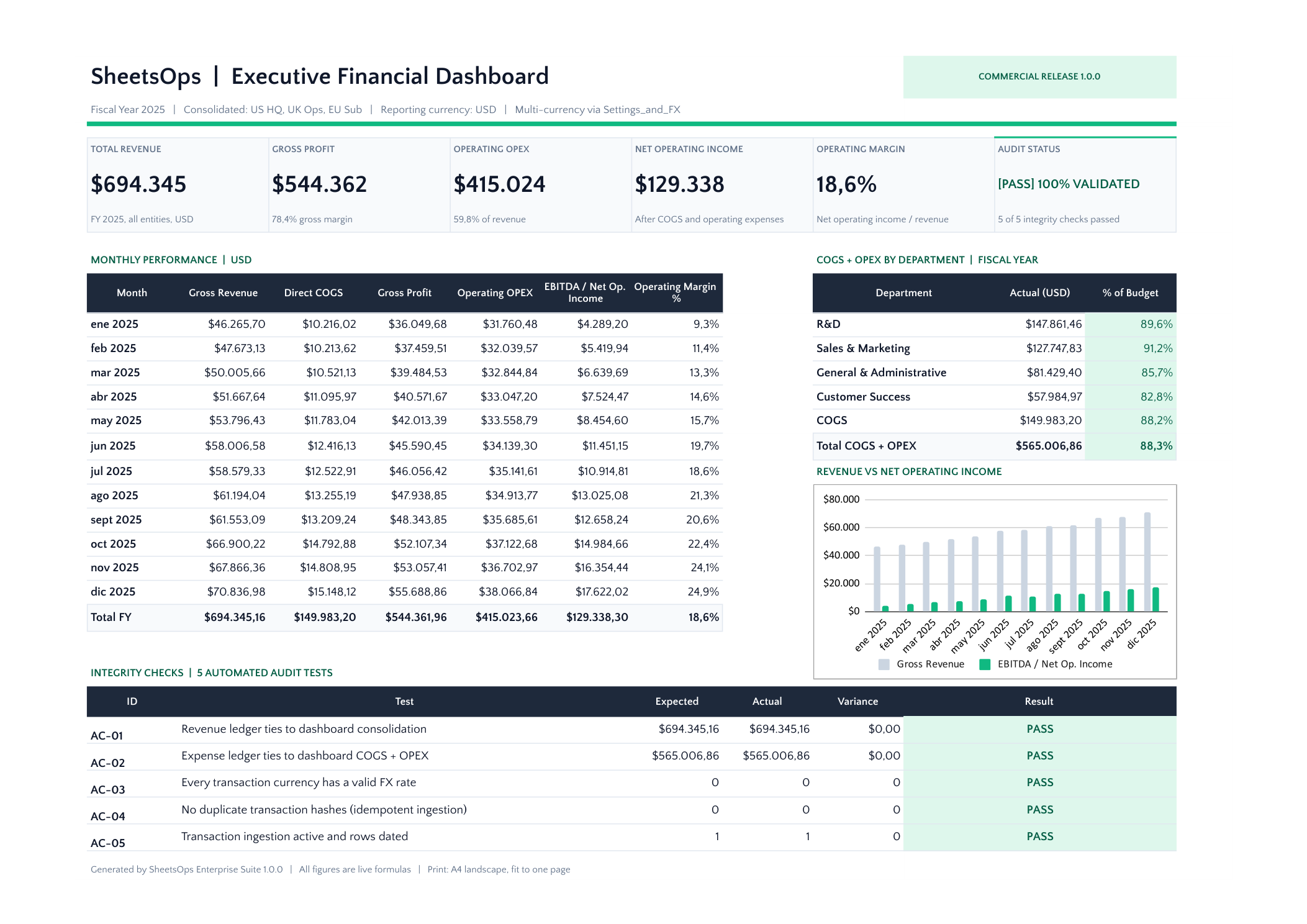Click the Generated by SheetsOps Enterprise Suite footer
This screenshot has width=1307, height=924.
click(186, 869)
